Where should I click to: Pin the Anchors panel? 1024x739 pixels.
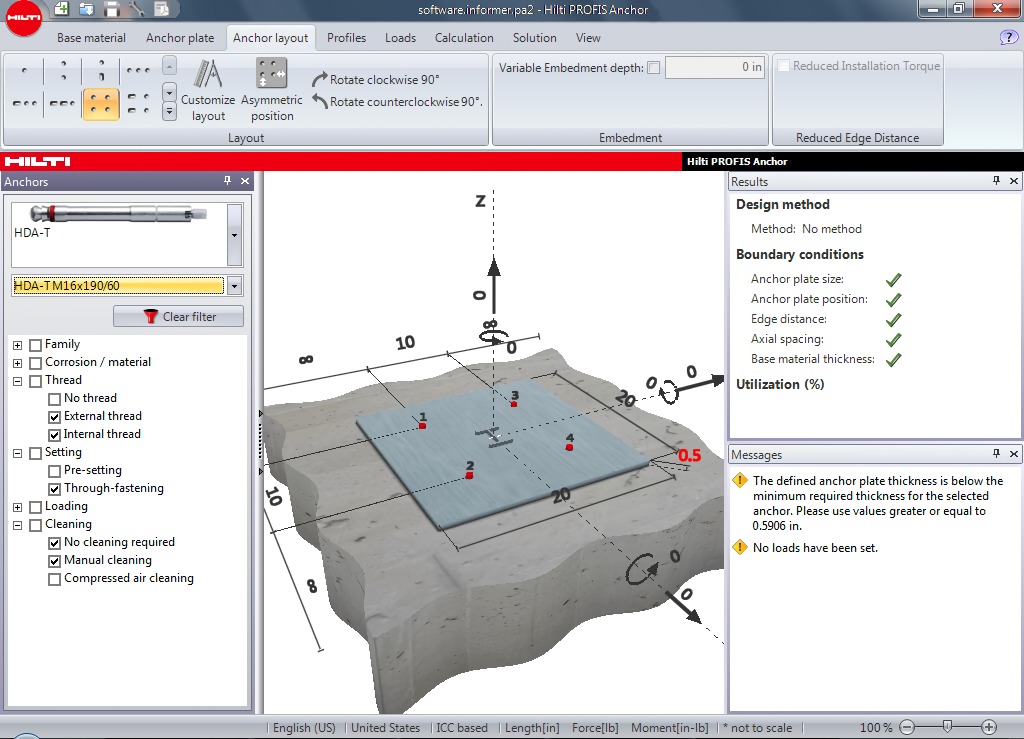(227, 181)
